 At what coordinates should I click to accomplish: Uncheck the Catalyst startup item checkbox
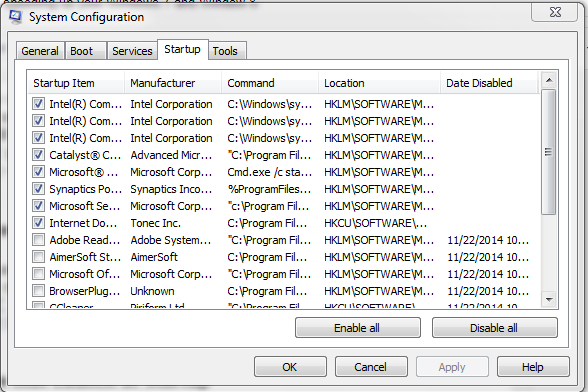[38, 155]
